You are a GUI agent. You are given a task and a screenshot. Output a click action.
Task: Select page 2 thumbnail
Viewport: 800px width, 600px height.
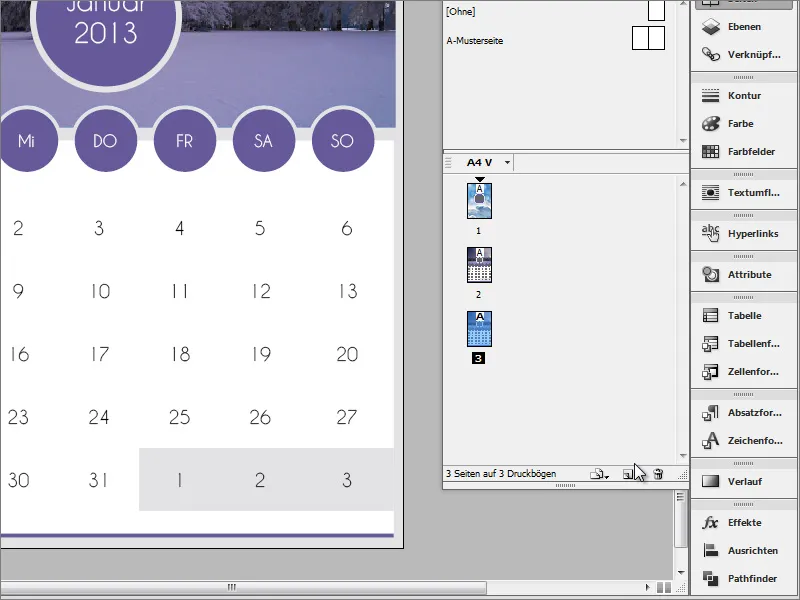(480, 265)
